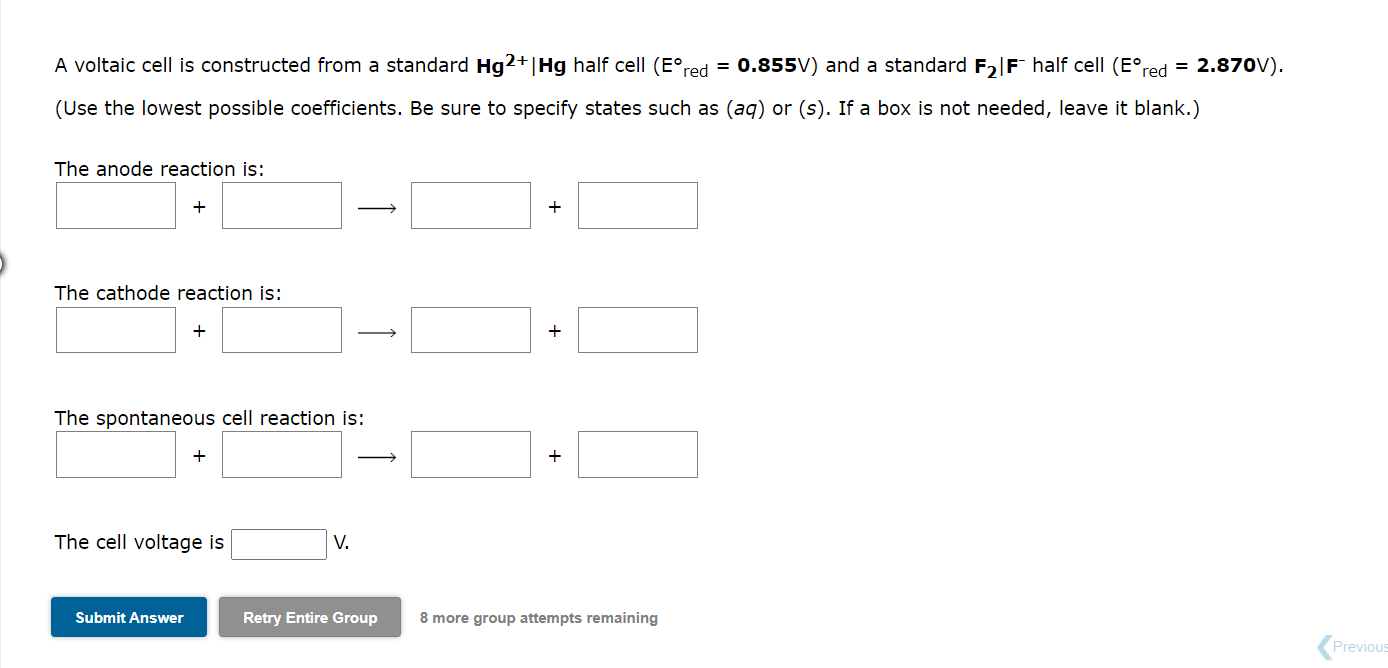Select the second spontaneous cell reaction reactant box

point(282,455)
